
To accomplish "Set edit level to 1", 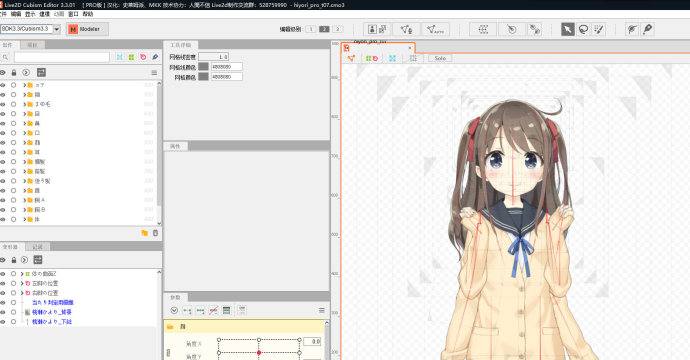I will click(x=311, y=29).
